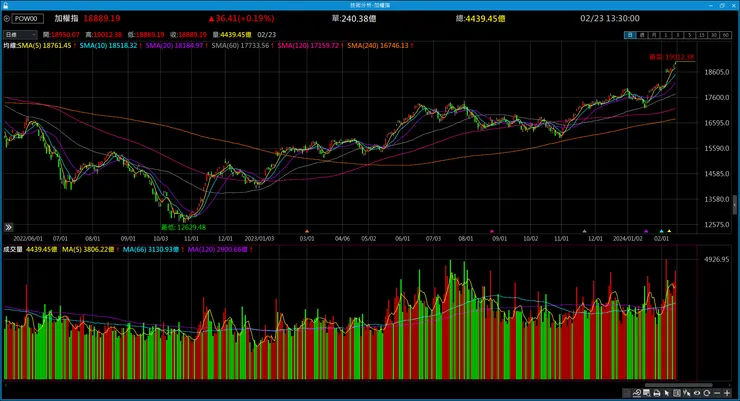Screen dimensions: 740x401
Task: Select the 15-minute timeframe tab
Action: (x=702, y=35)
